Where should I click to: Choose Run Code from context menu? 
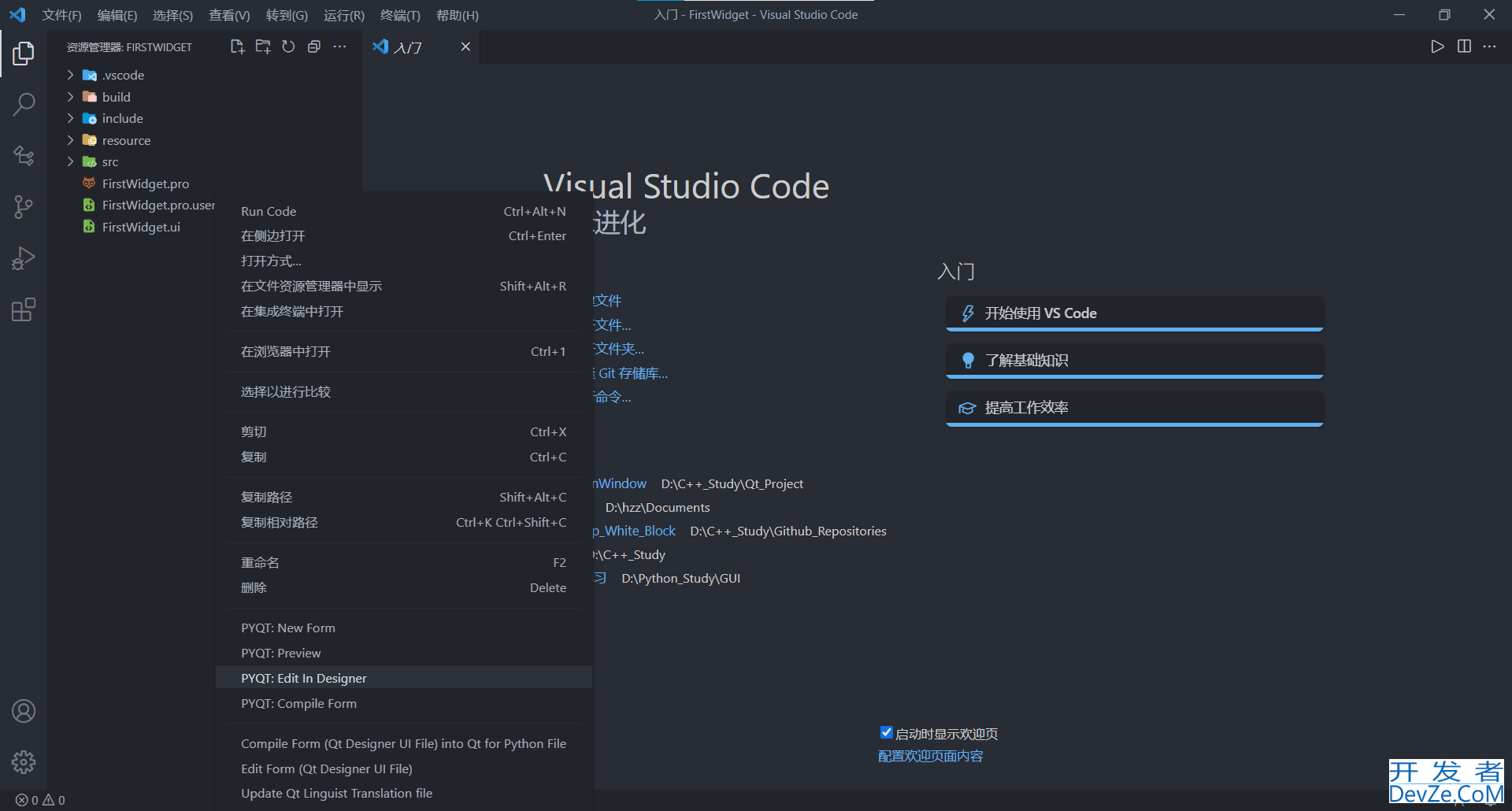(x=403, y=211)
